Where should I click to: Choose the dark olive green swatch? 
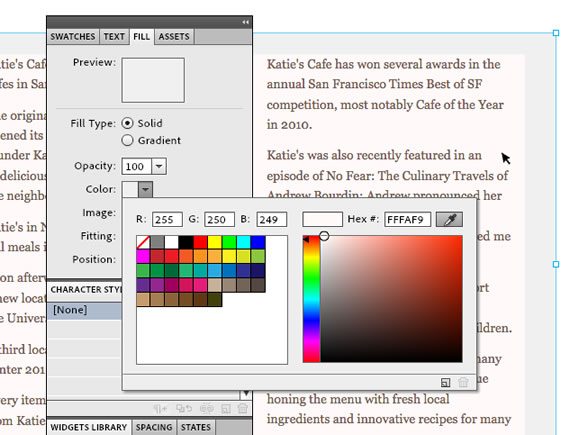coord(215,300)
